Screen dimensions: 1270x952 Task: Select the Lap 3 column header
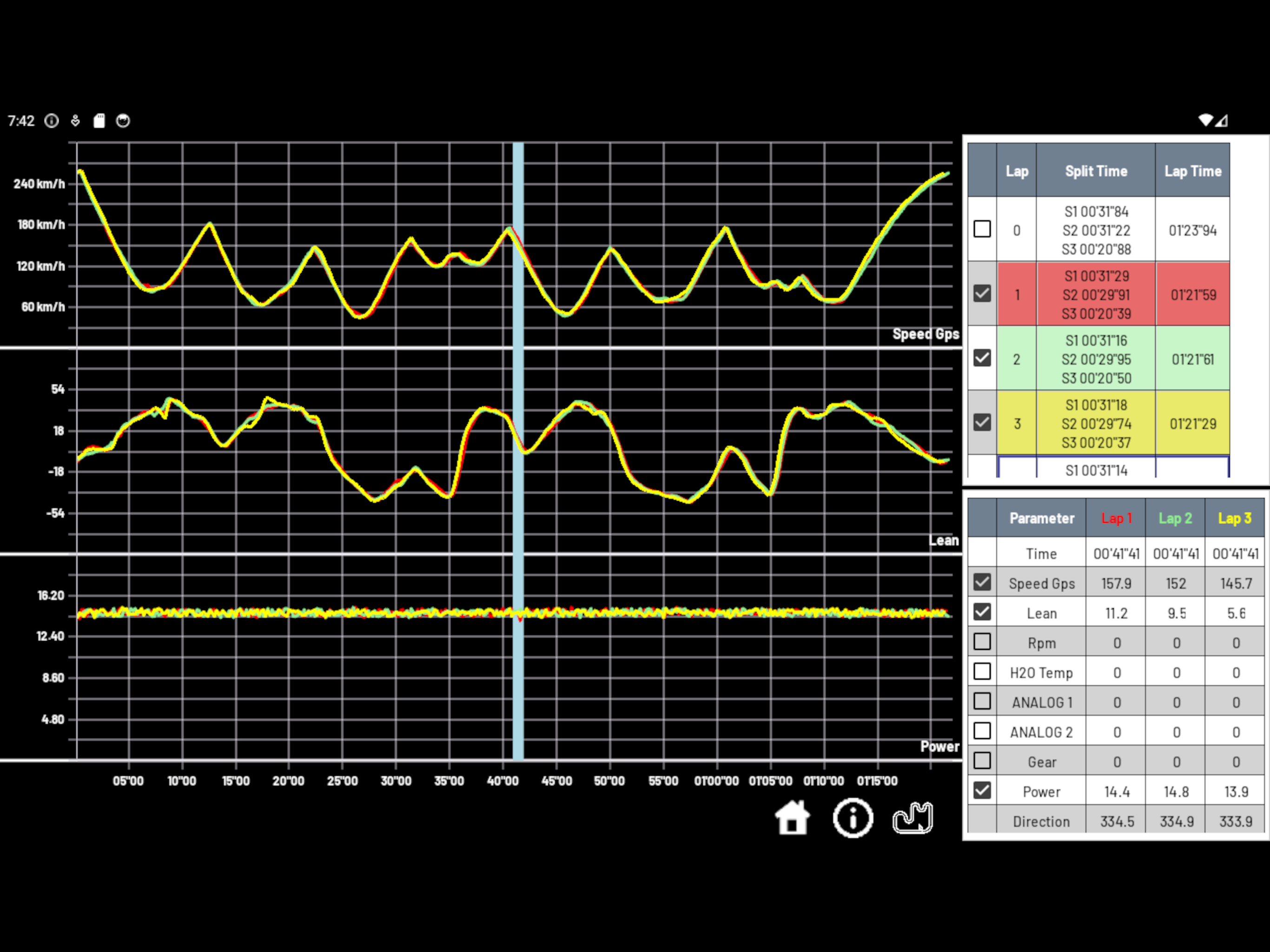pos(1234,518)
